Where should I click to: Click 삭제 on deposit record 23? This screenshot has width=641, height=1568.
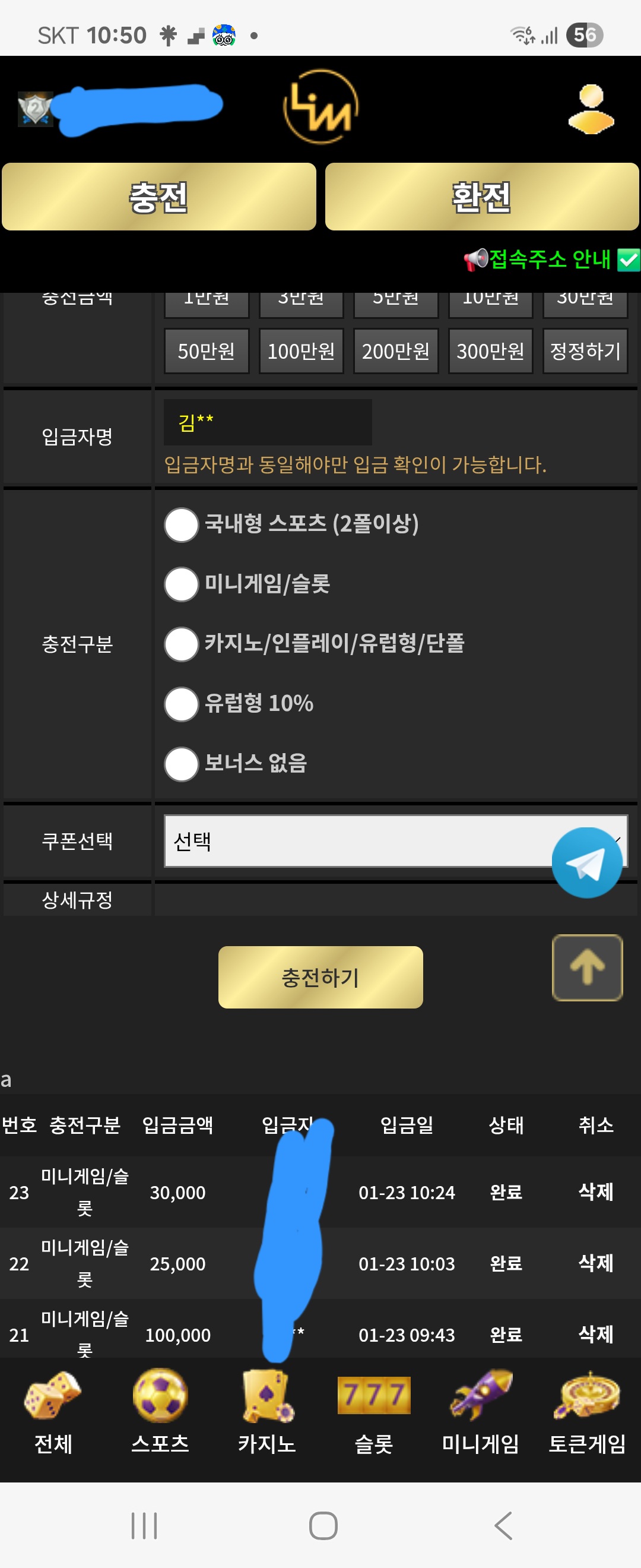click(x=595, y=1192)
